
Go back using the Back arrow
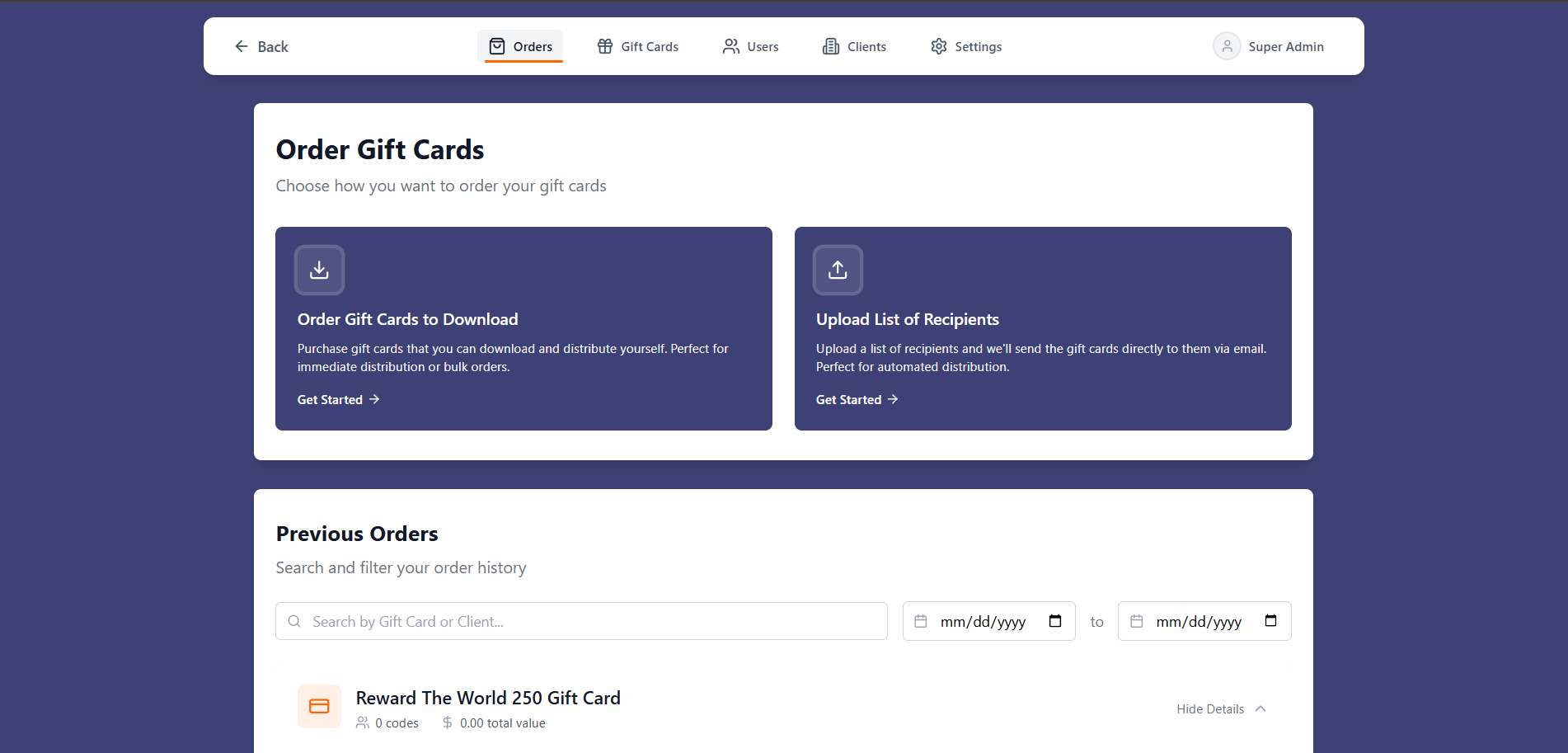[x=261, y=47]
